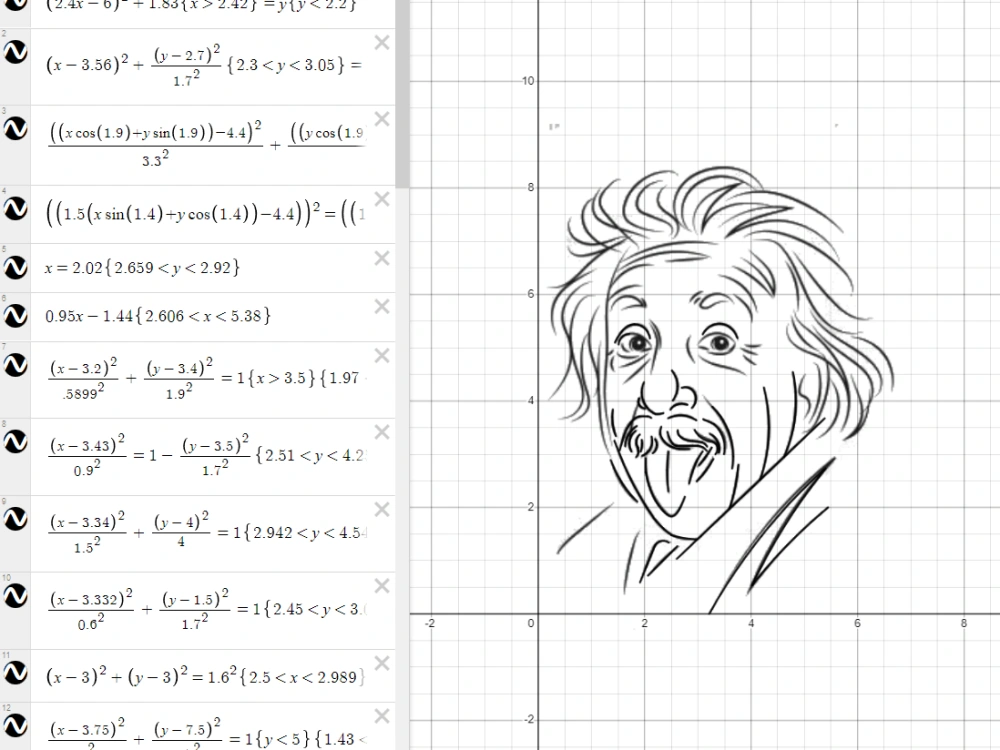This screenshot has height=750, width=1000.
Task: Delete expression 10 with its X
Action: (x=382, y=586)
